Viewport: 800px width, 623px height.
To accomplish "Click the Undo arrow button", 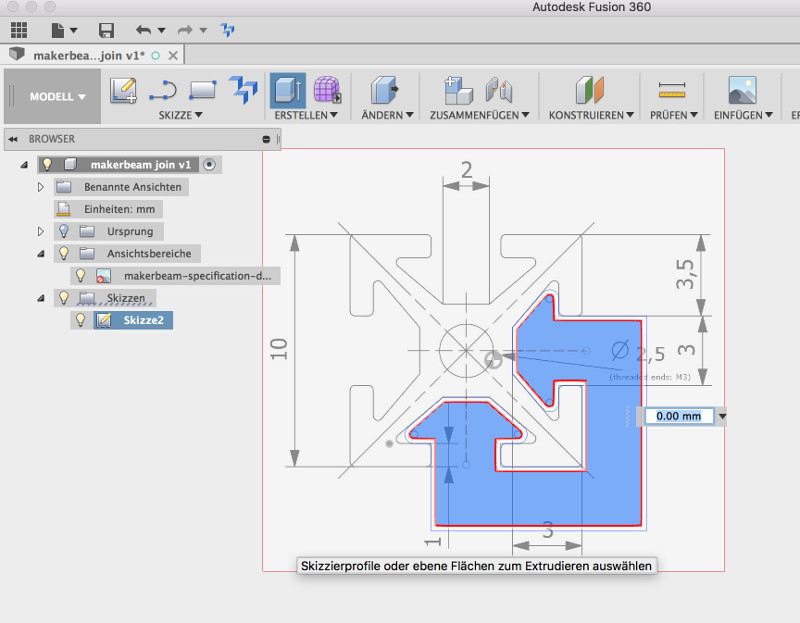I will coord(144,31).
